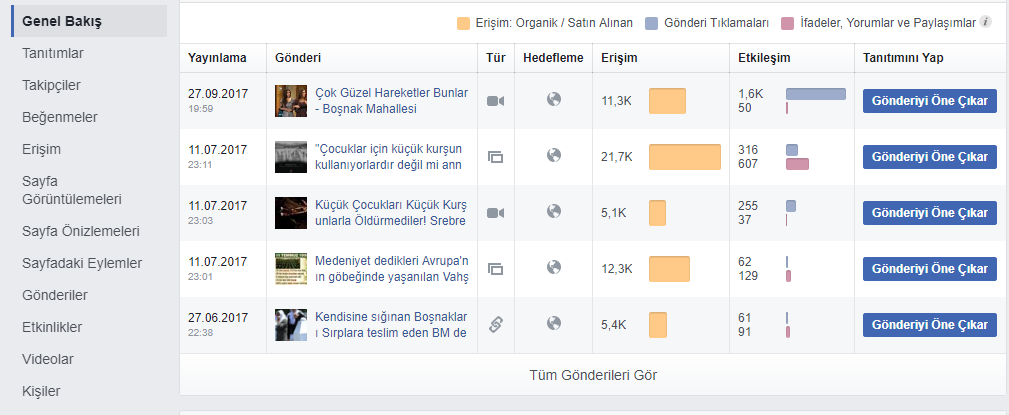Image resolution: width=1009 pixels, height=415 pixels.
Task: Click globe targeting icon for 27.06.2017 post
Action: [553, 322]
